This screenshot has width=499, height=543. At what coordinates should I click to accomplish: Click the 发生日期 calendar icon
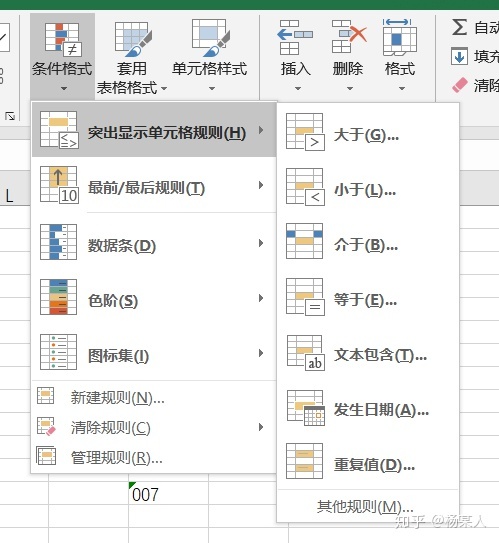(x=306, y=408)
